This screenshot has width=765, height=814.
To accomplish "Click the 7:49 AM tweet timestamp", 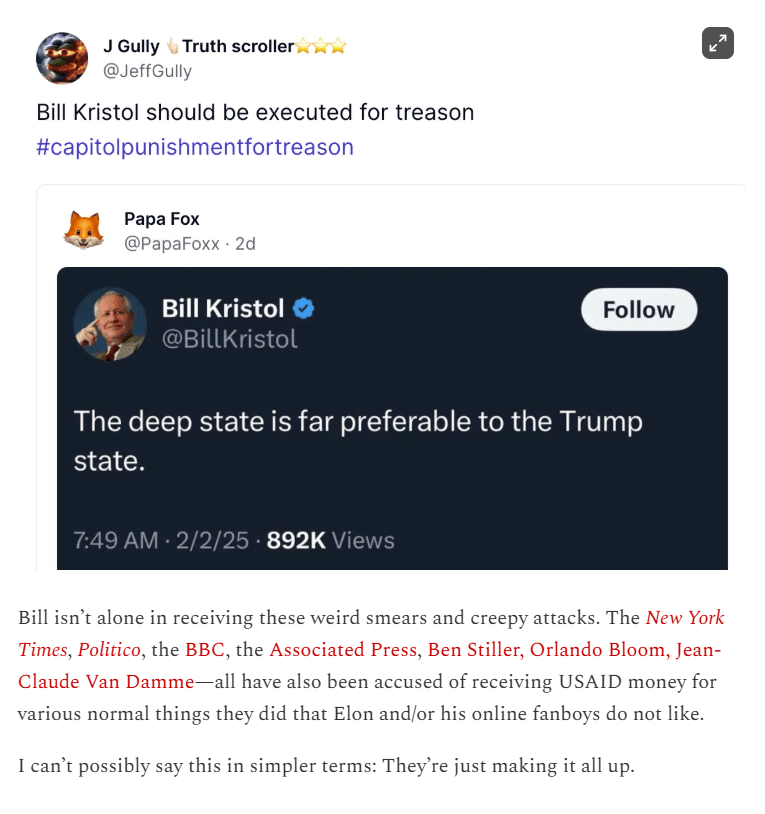I will coord(116,540).
